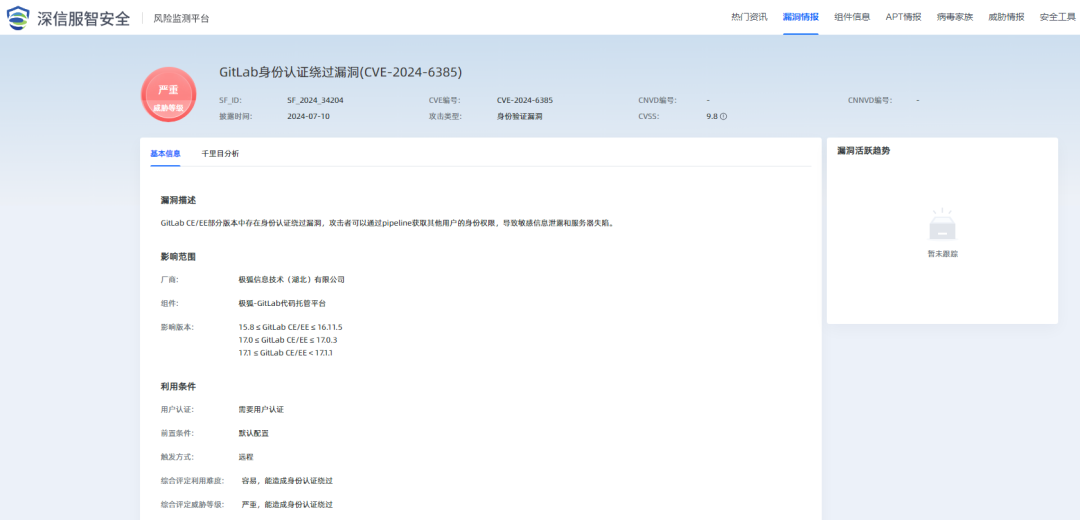Click the 影响范围 heading
Screen dimensions: 1080x520
pyautogui.click(x=178, y=256)
